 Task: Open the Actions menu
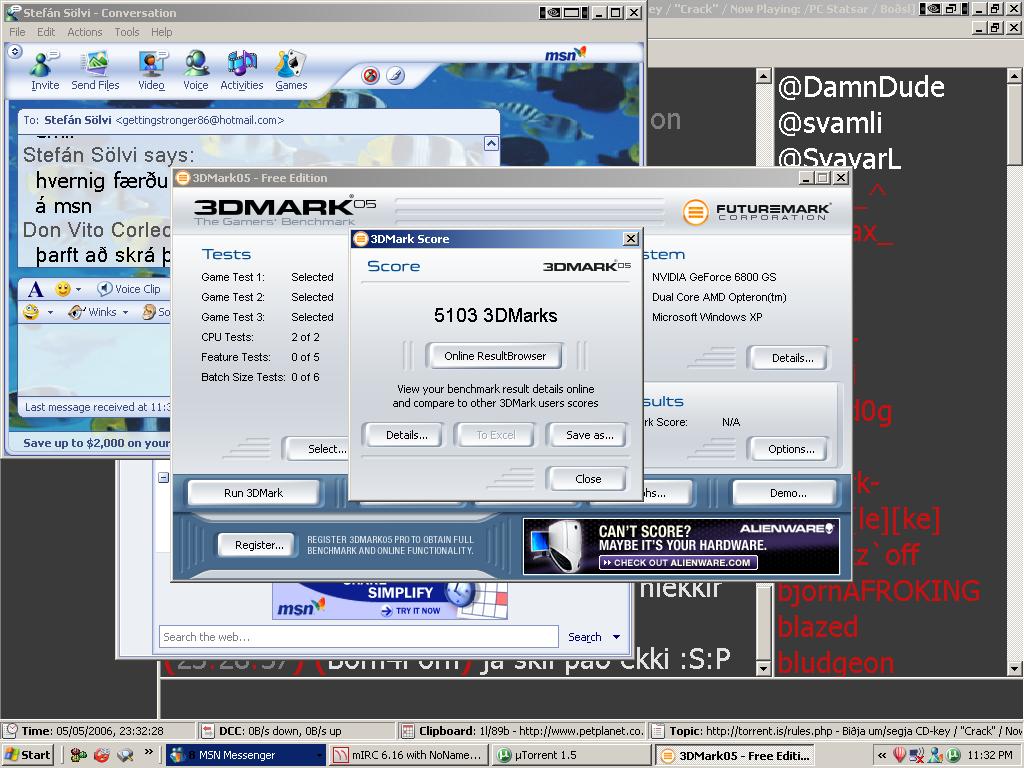pyautogui.click(x=85, y=32)
